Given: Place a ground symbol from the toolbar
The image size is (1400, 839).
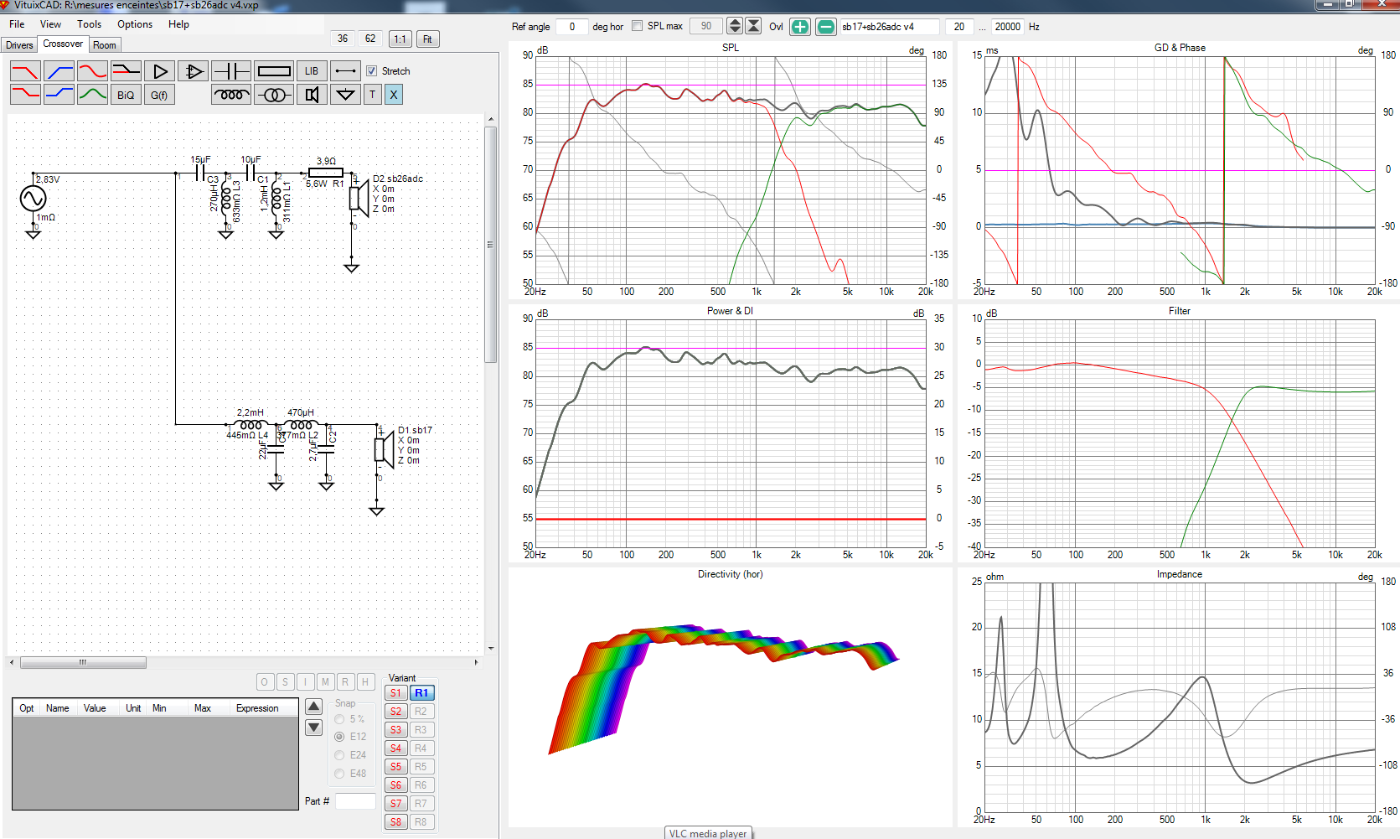Looking at the screenshot, I should (345, 95).
